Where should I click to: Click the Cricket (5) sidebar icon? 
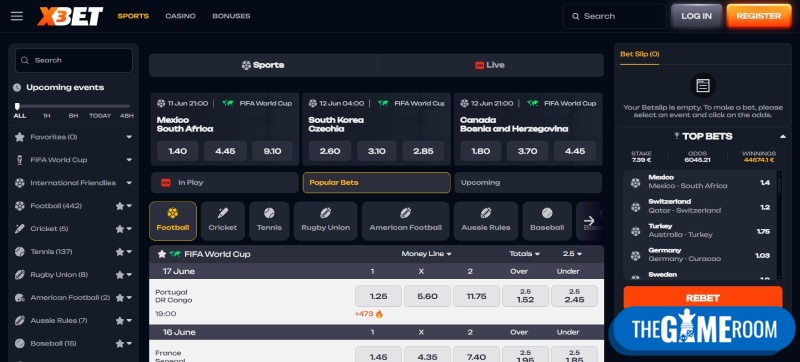click(x=20, y=229)
